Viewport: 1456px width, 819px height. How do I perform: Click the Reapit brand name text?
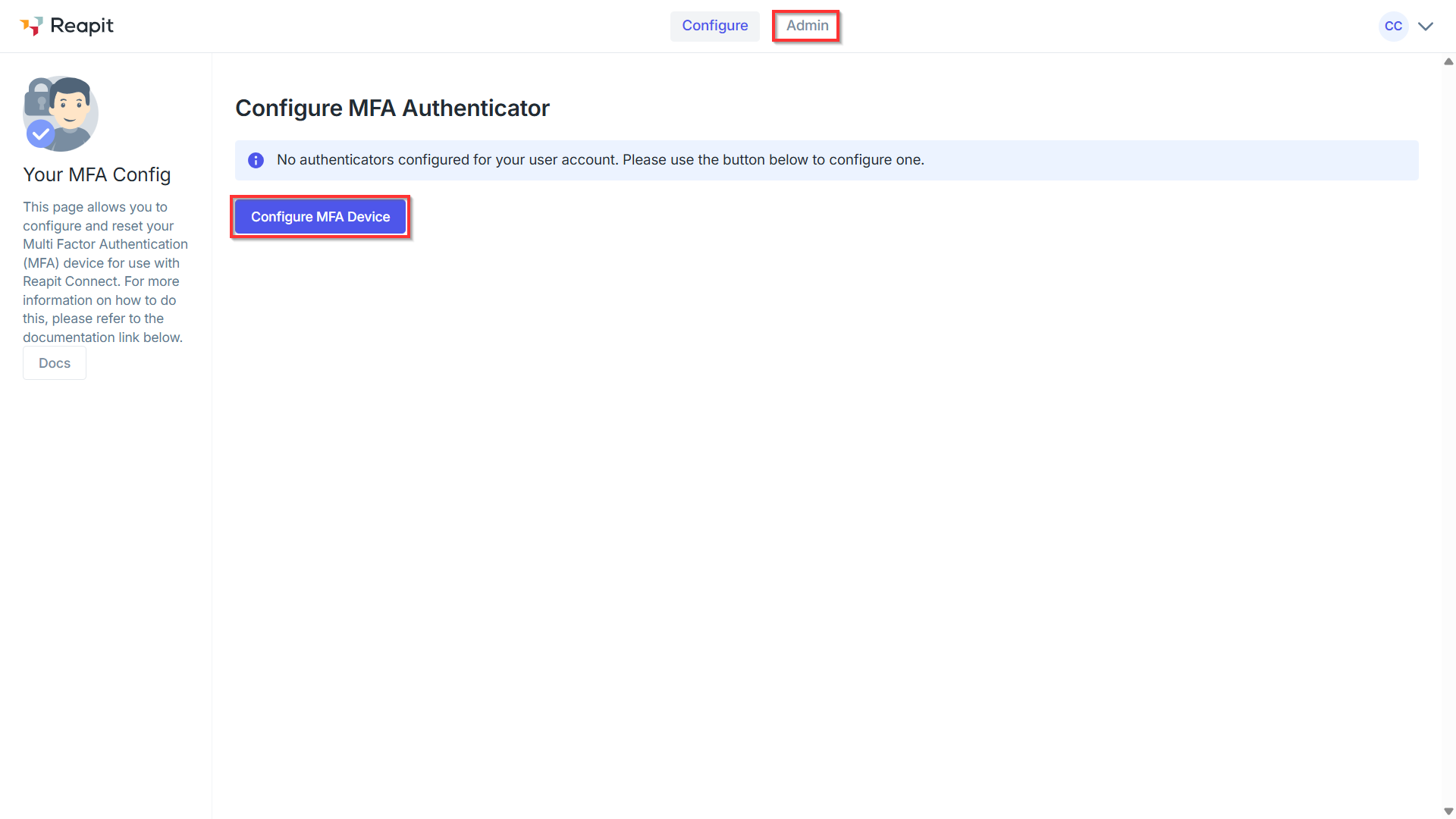tap(82, 26)
